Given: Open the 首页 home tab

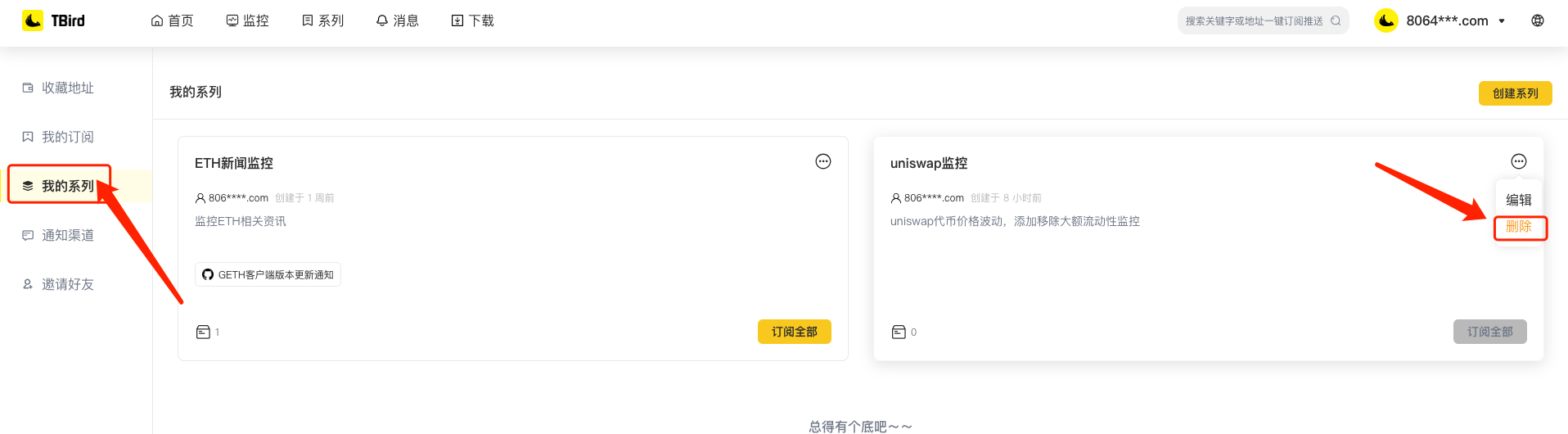Looking at the screenshot, I should tap(173, 20).
